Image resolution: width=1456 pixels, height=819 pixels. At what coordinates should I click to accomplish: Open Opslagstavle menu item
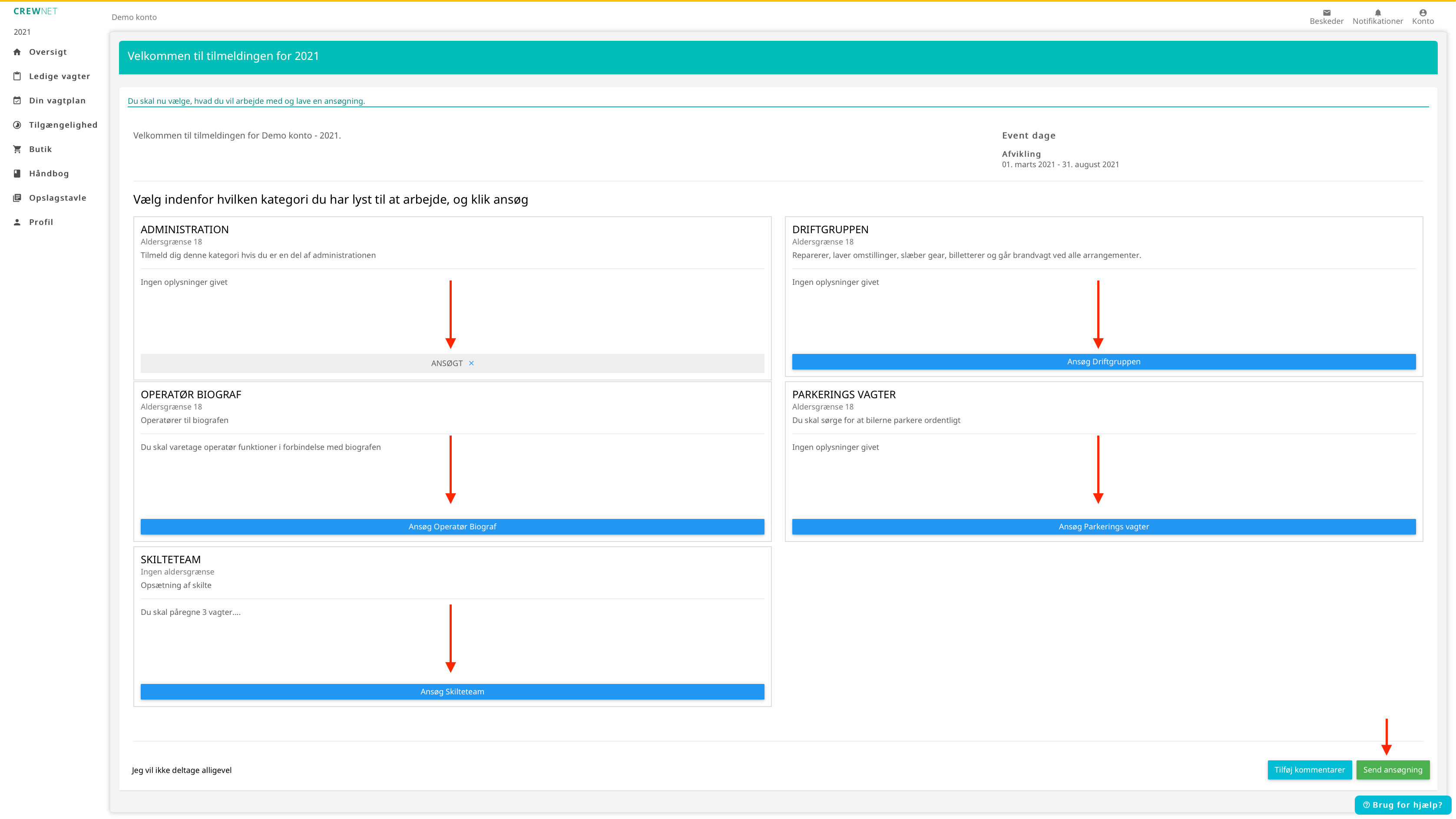tap(58, 198)
